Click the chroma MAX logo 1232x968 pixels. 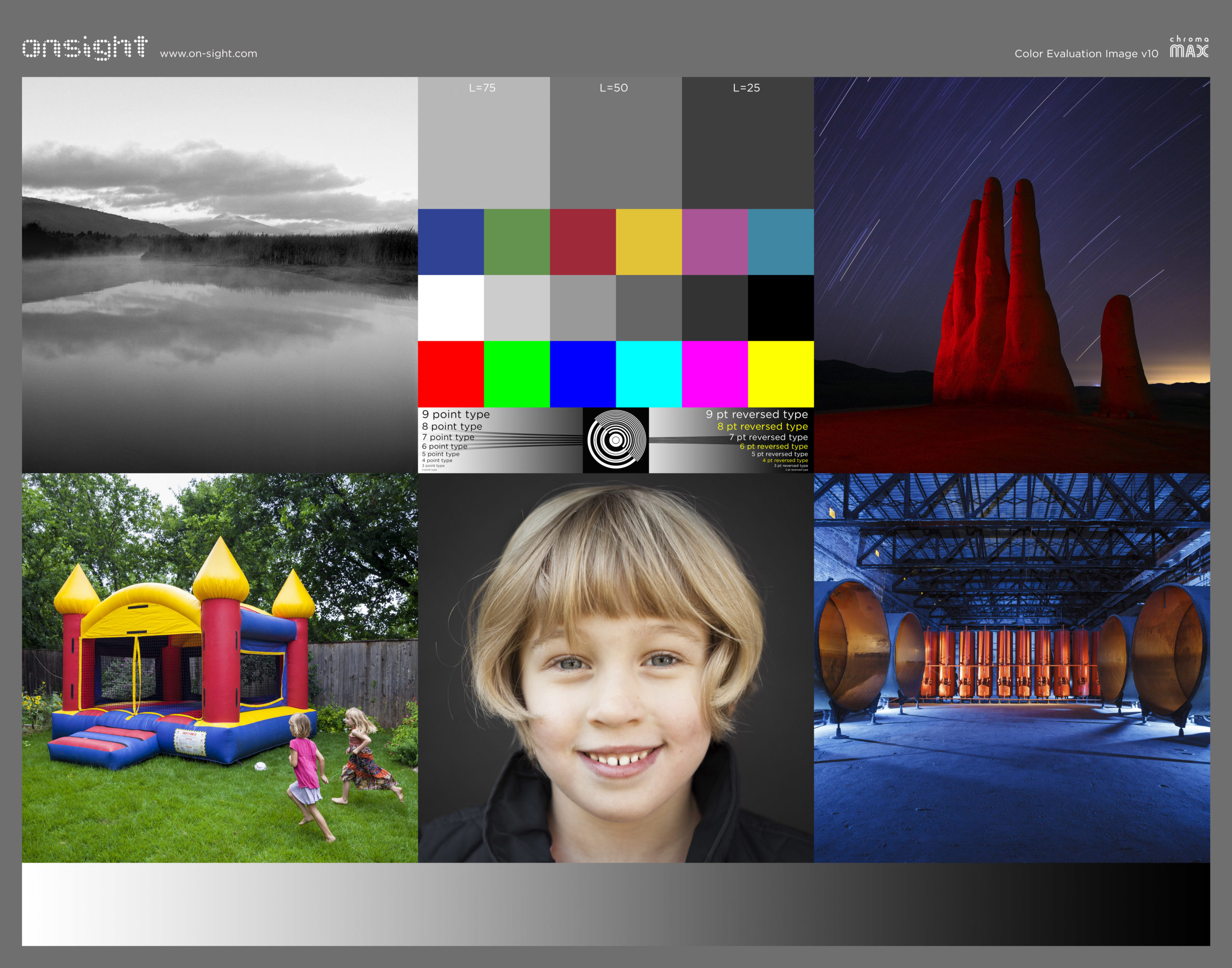(x=1188, y=47)
